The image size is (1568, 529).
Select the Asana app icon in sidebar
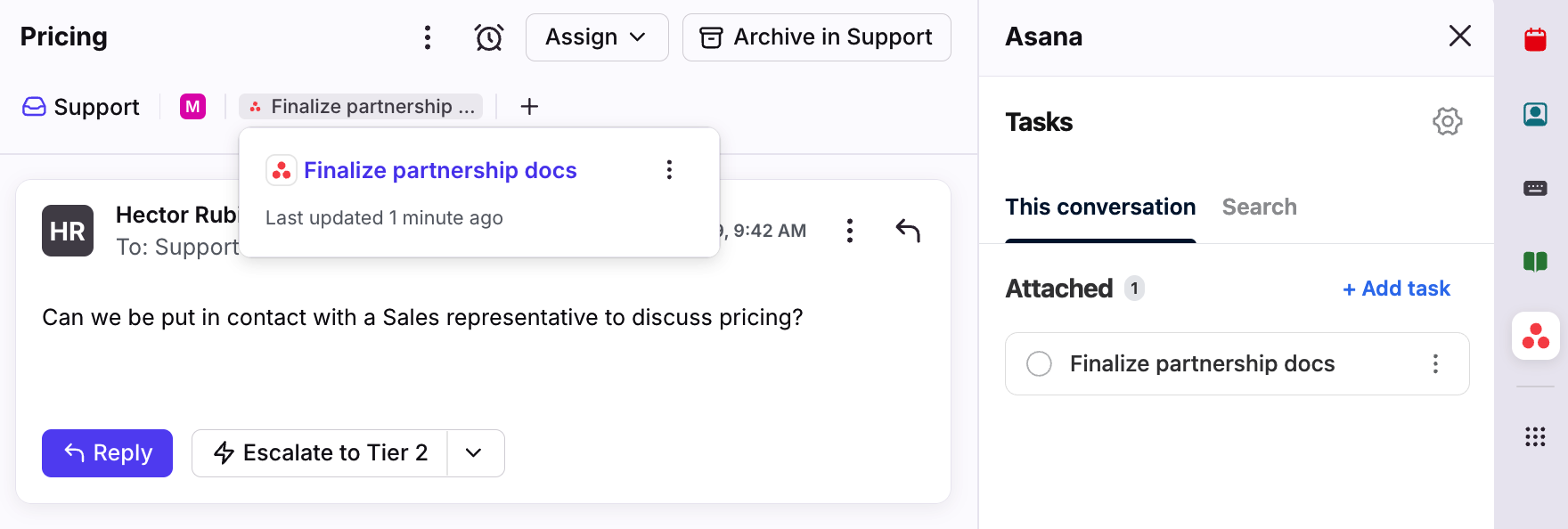[1535, 336]
